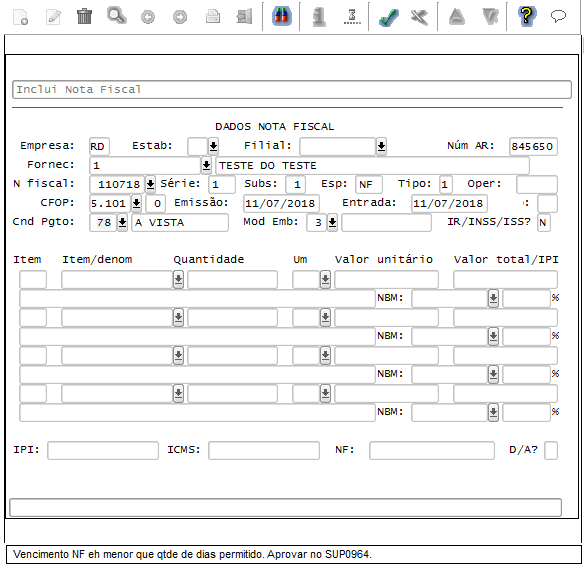
Task: Open first row Um dropdown arrow
Action: click(325, 279)
